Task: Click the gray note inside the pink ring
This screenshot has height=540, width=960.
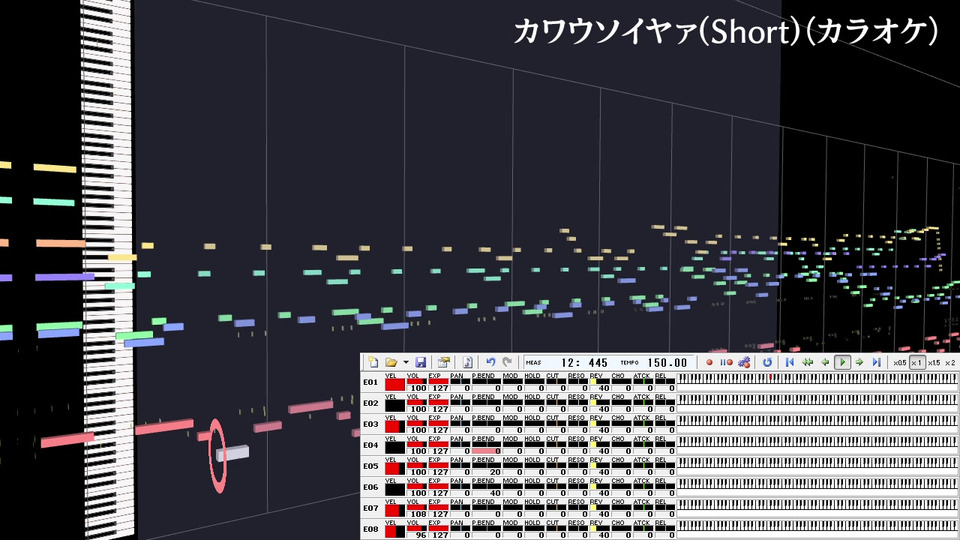Action: (x=233, y=454)
